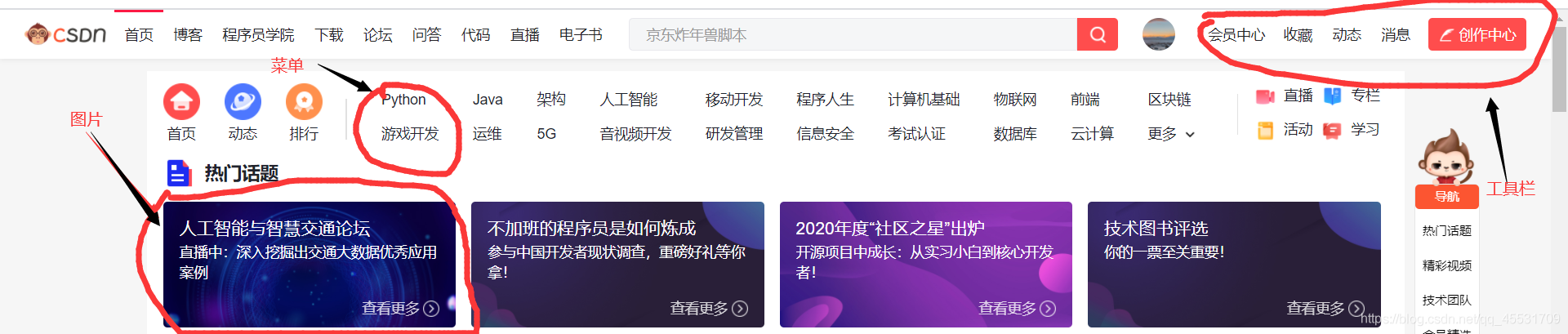
Task: Click arrow icon on 不加班的程序员 card
Action: (740, 309)
